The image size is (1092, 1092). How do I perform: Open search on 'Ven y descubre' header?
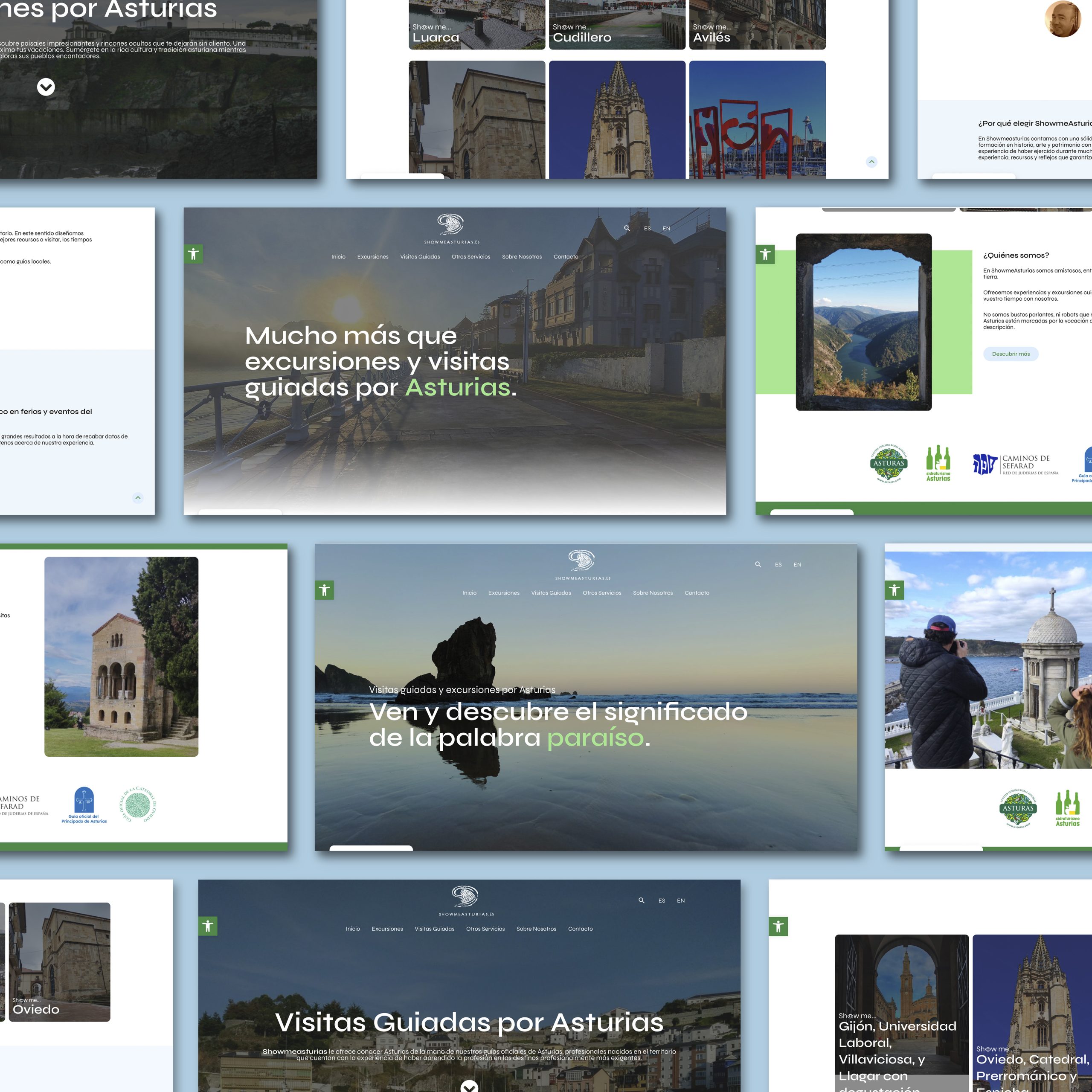758,564
